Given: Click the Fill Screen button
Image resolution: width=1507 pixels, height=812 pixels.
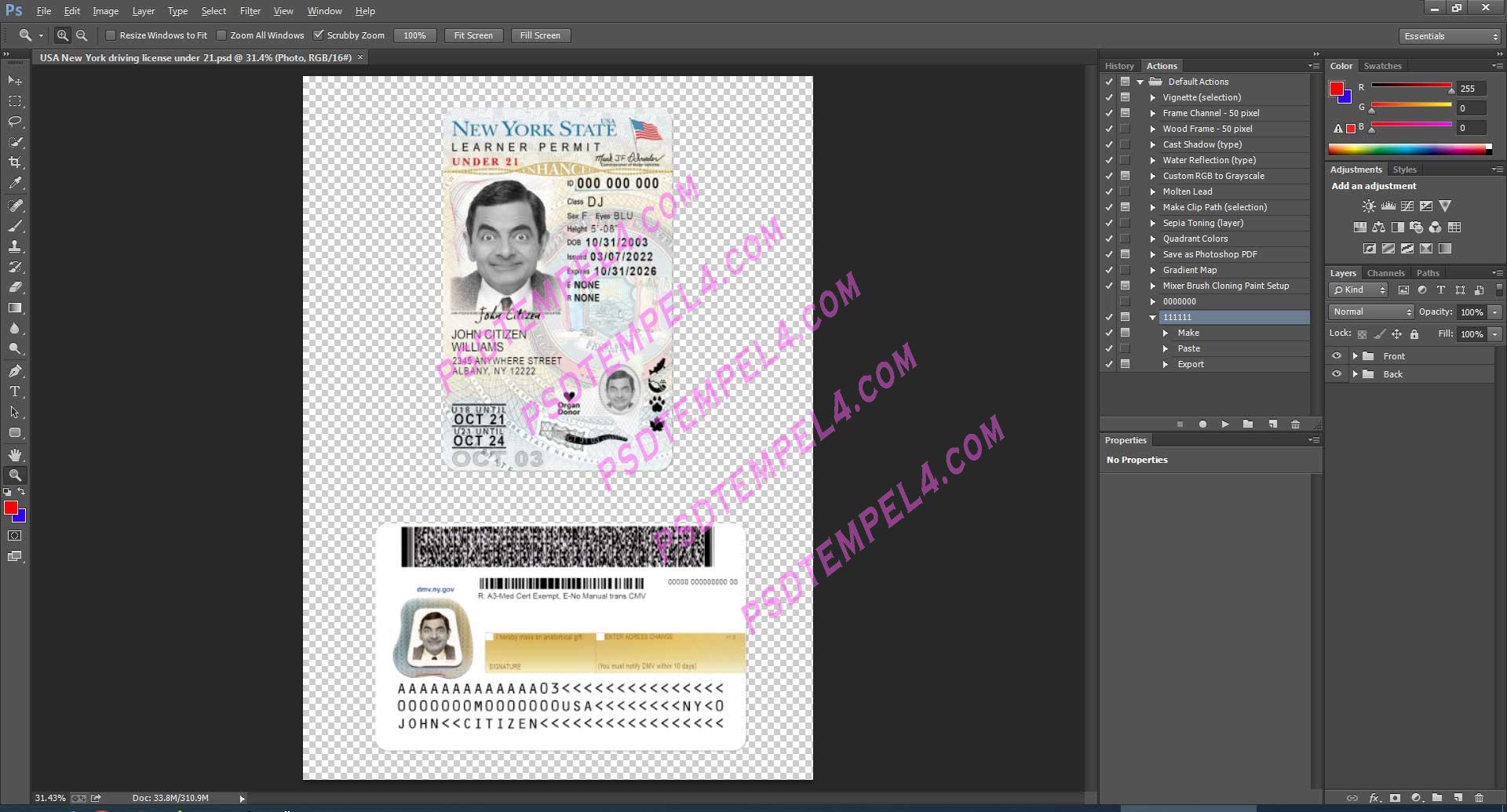Looking at the screenshot, I should click(x=540, y=35).
